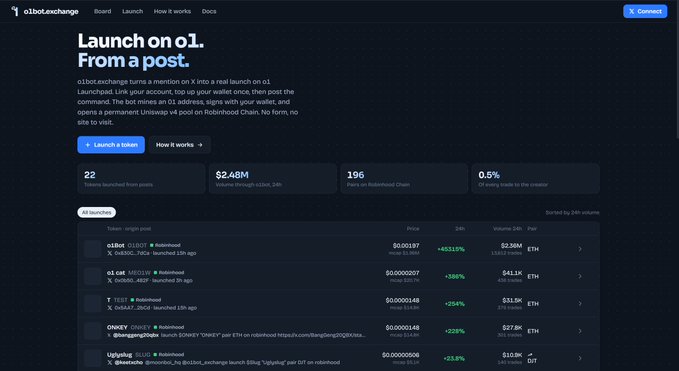Expand the o1Bot row chevron
The height and width of the screenshot is (371, 679).
pos(580,249)
